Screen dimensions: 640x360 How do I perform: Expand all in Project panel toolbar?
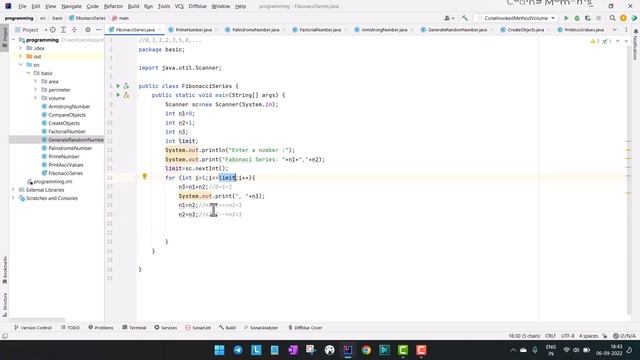[63, 30]
